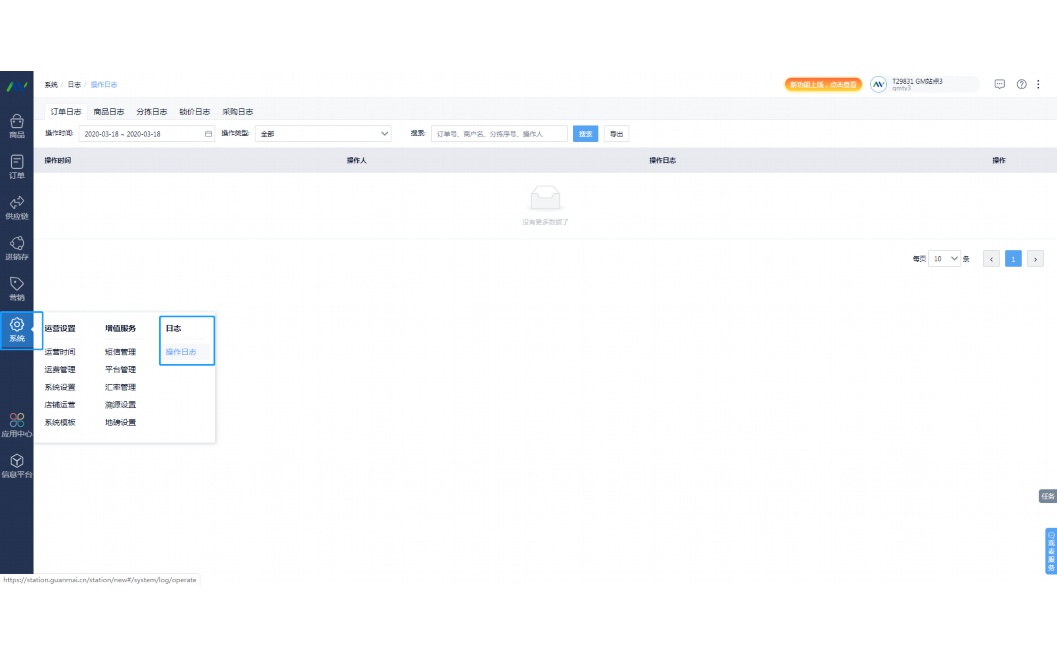Click the blue 搜索 search button
Image resolution: width=1057 pixels, height=657 pixels.
pos(585,133)
